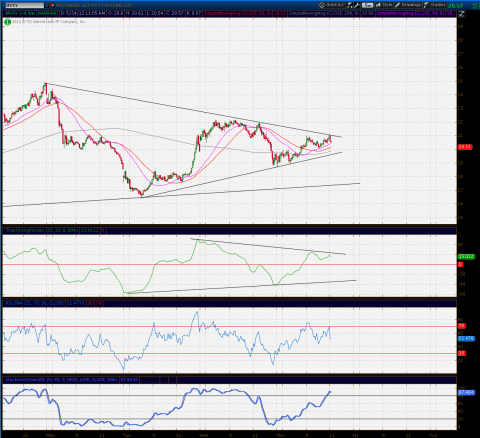Open the symbol selector dropdown arrow
480x438 pixels.
(46, 5)
